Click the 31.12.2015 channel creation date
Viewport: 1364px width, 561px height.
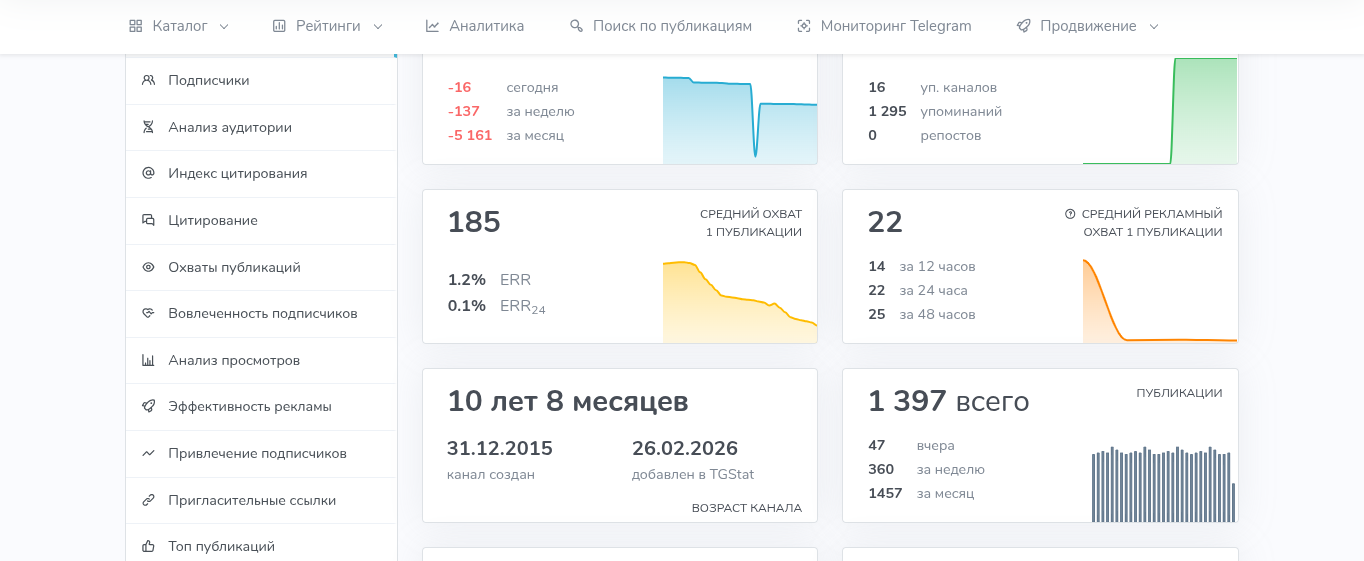click(500, 448)
